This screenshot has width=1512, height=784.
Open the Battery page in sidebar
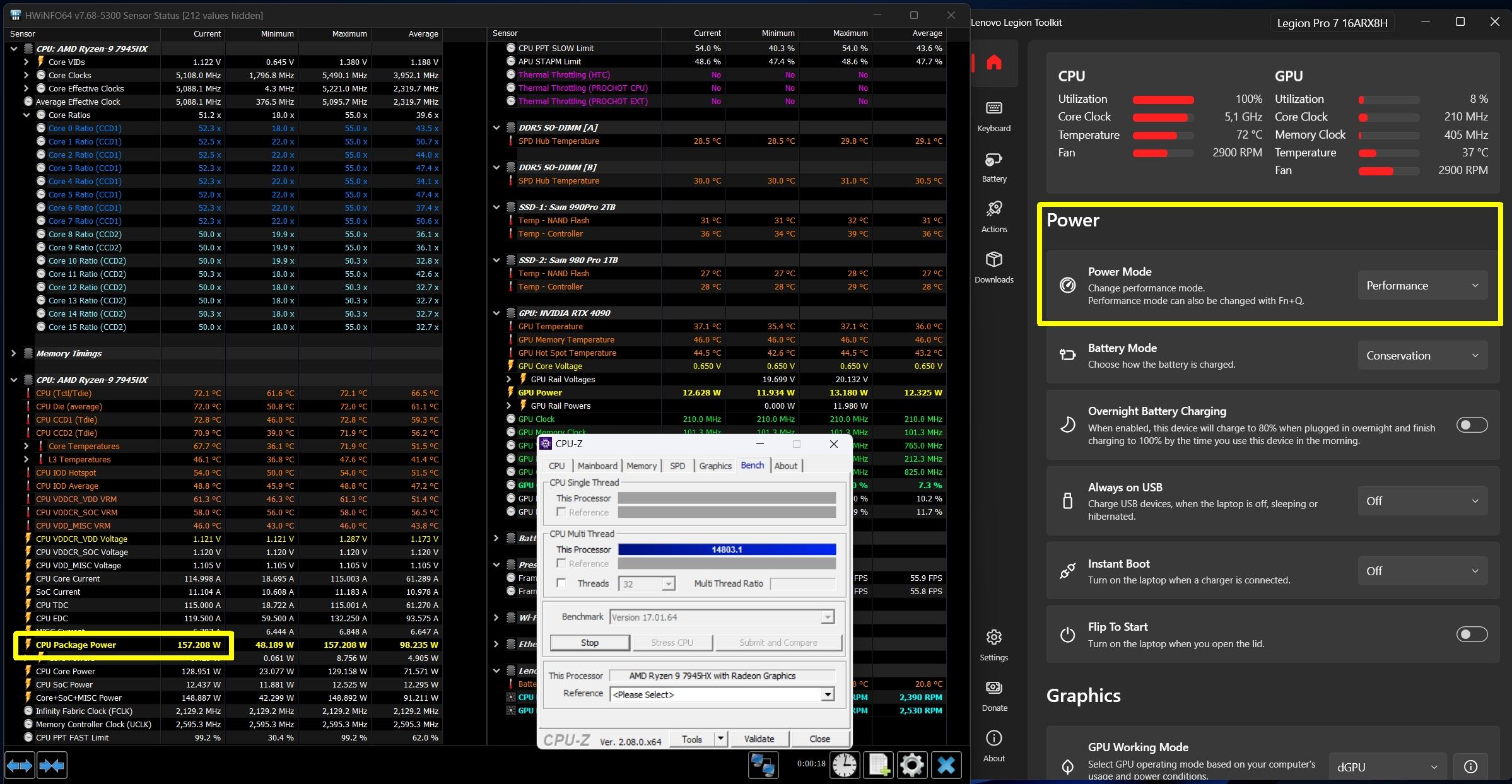coord(993,167)
